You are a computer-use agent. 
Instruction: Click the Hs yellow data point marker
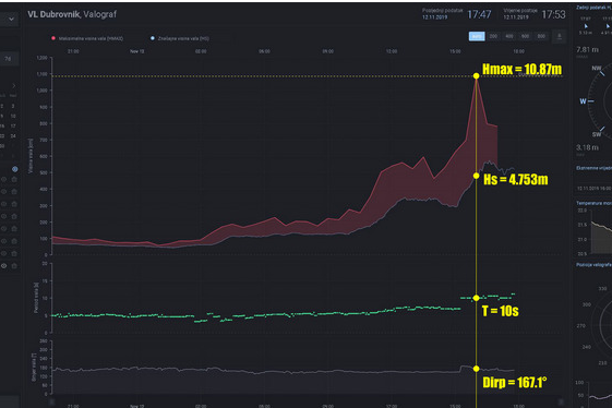coord(476,175)
